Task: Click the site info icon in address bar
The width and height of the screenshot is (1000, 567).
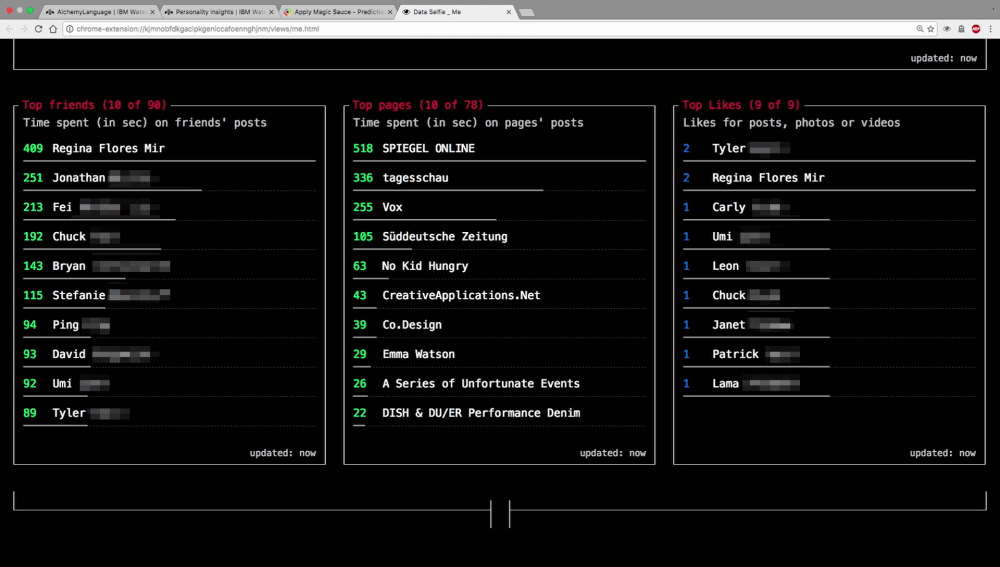Action: pos(70,29)
